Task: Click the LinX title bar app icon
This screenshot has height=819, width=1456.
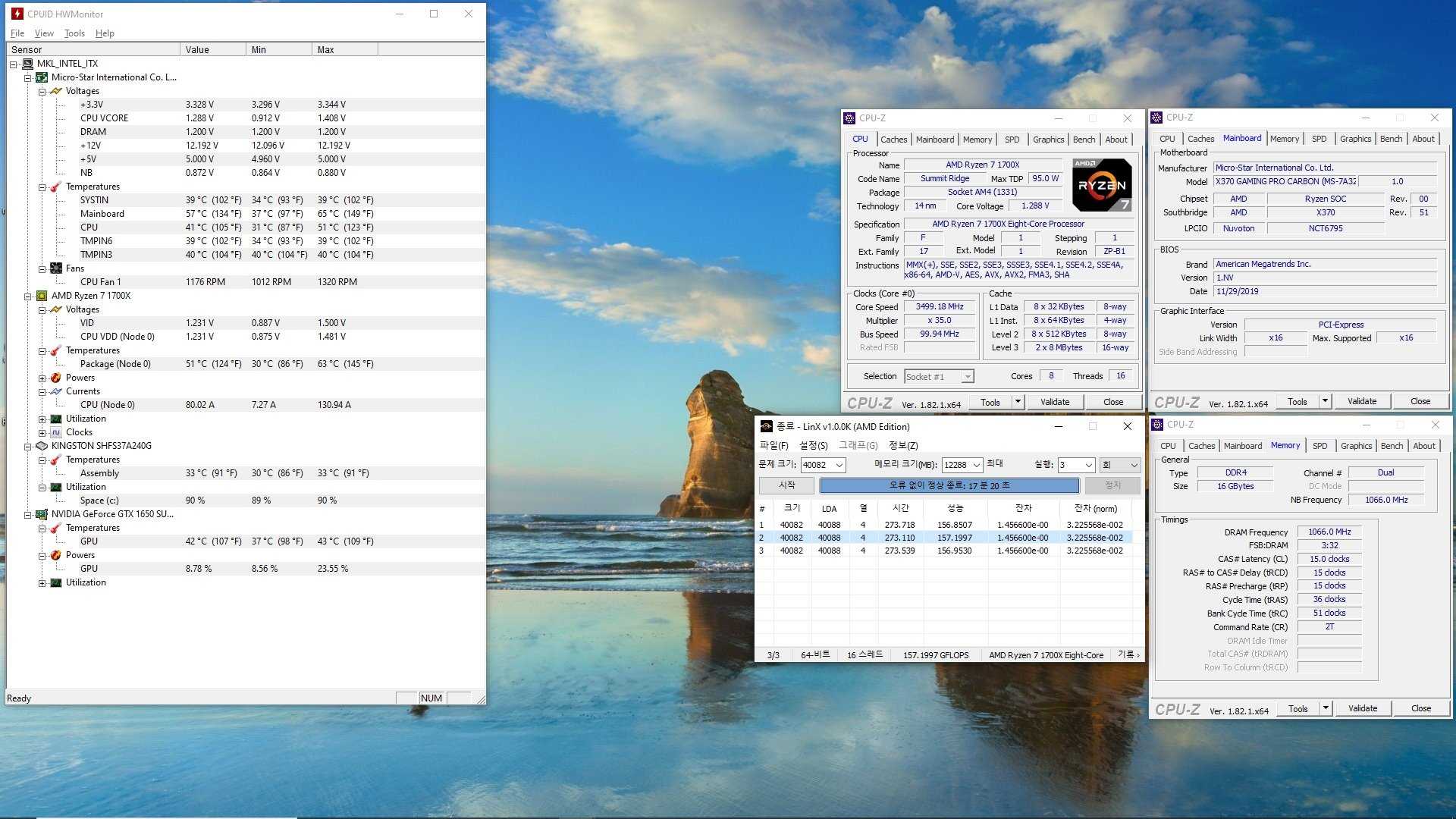Action: point(766,426)
